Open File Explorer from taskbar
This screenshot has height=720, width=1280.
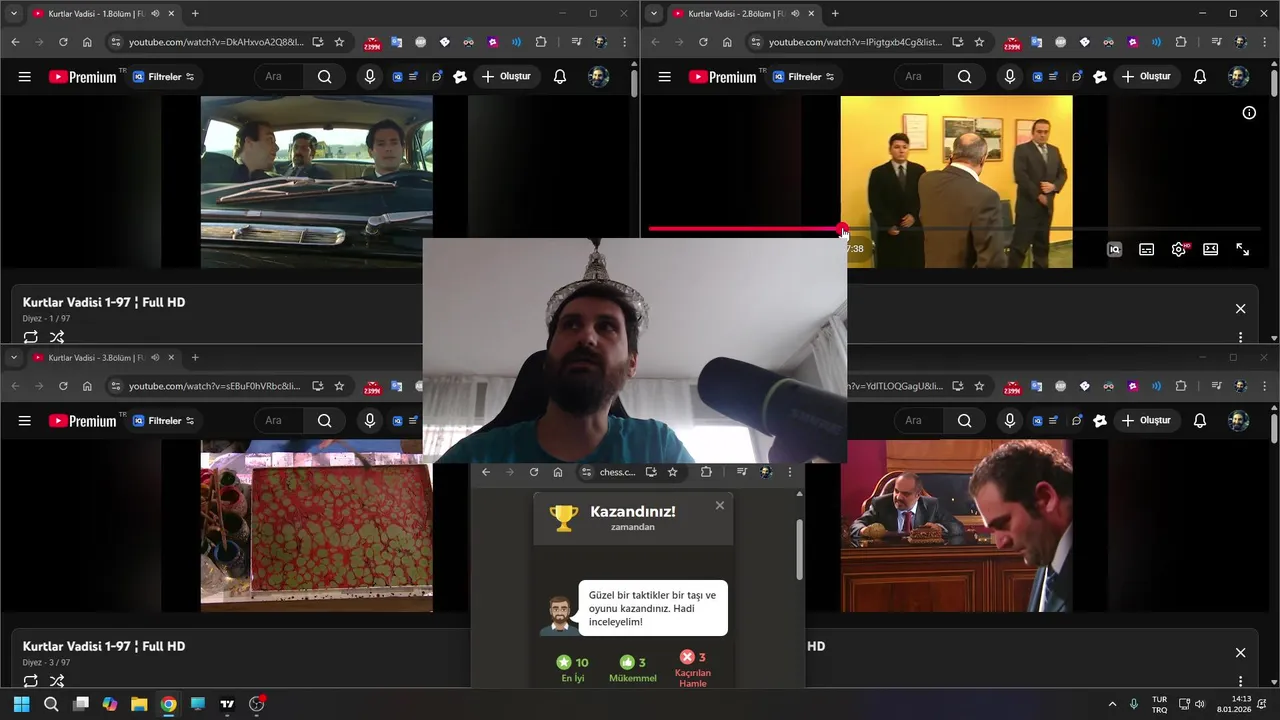139,704
